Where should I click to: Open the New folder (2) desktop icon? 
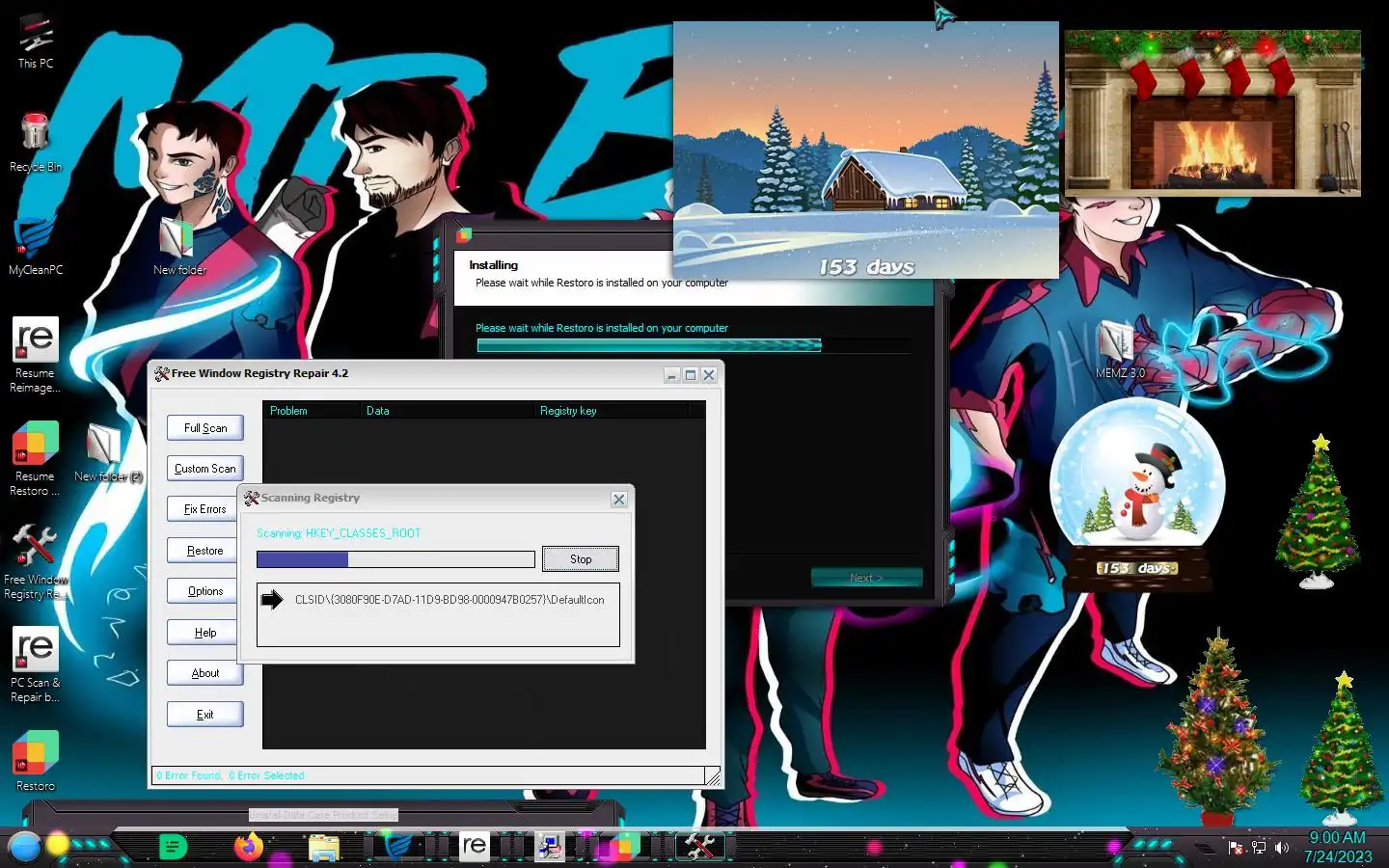[108, 452]
